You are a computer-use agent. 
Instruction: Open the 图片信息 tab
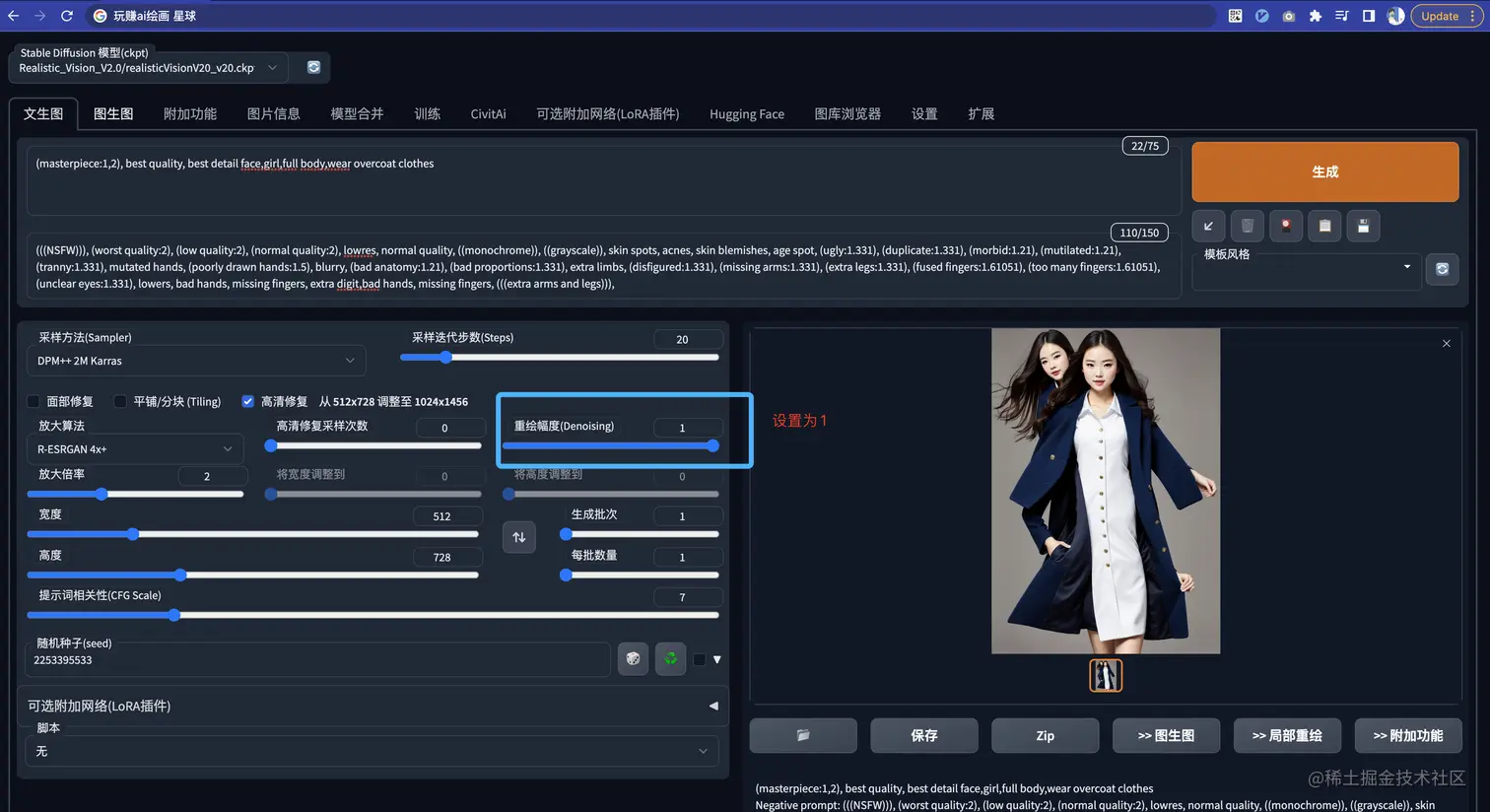click(274, 114)
